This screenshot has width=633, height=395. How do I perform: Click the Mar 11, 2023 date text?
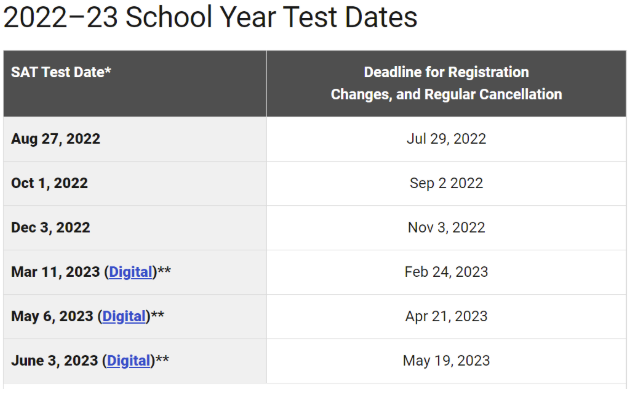point(55,272)
